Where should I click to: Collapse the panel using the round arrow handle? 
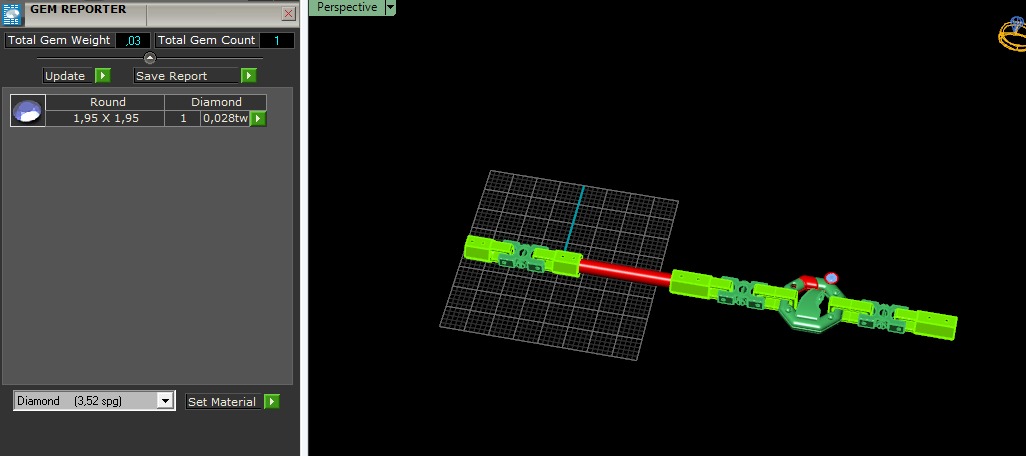click(150, 58)
